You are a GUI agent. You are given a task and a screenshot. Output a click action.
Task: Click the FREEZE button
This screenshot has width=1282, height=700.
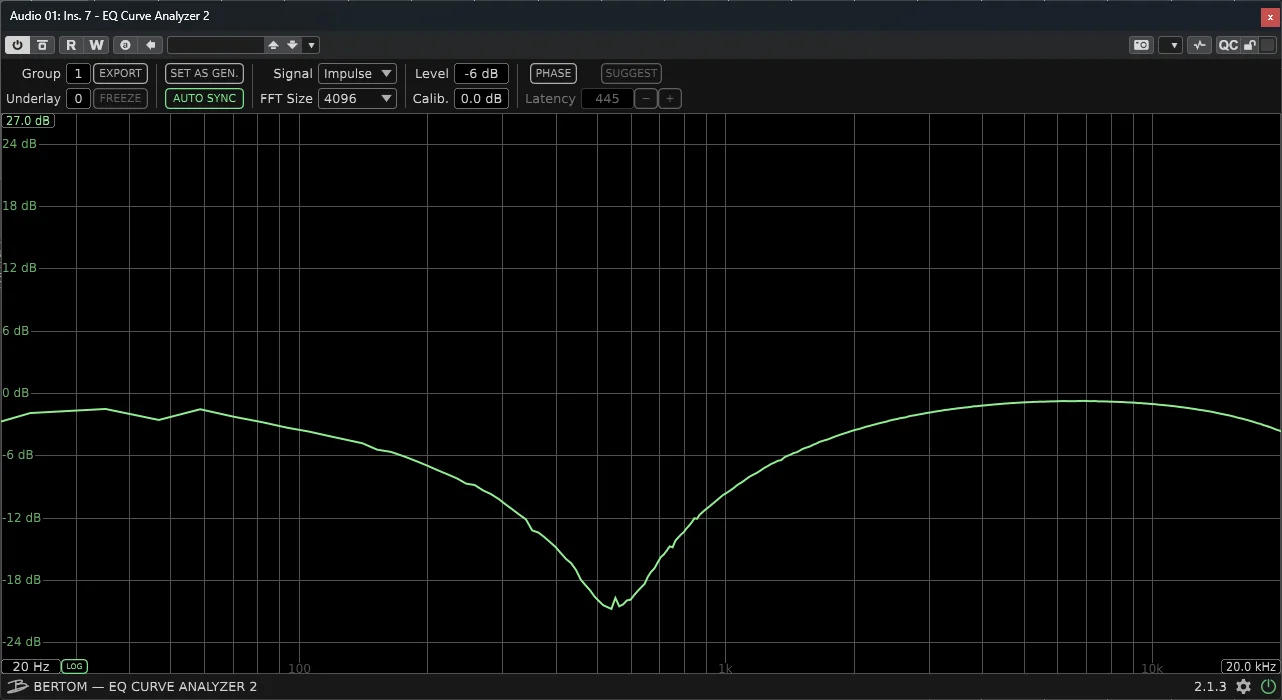[x=120, y=98]
